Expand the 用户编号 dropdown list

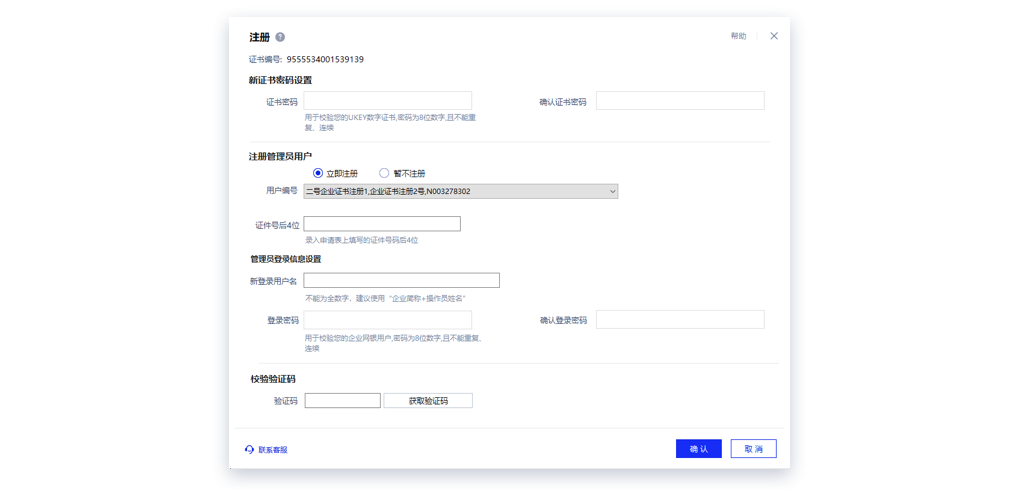(x=460, y=191)
